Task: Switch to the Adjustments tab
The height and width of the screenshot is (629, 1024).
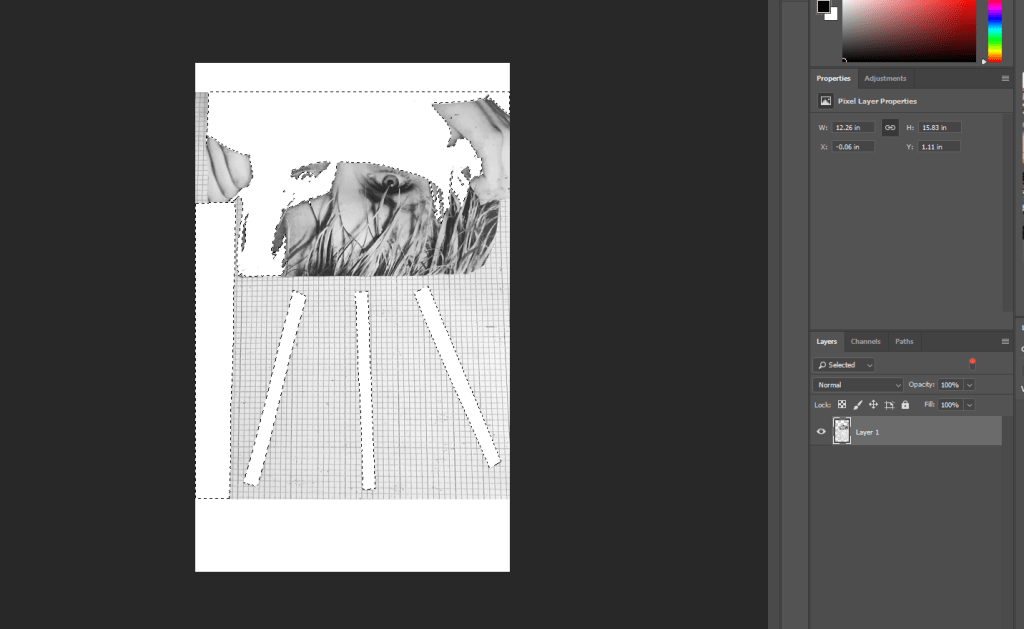Action: [x=885, y=78]
